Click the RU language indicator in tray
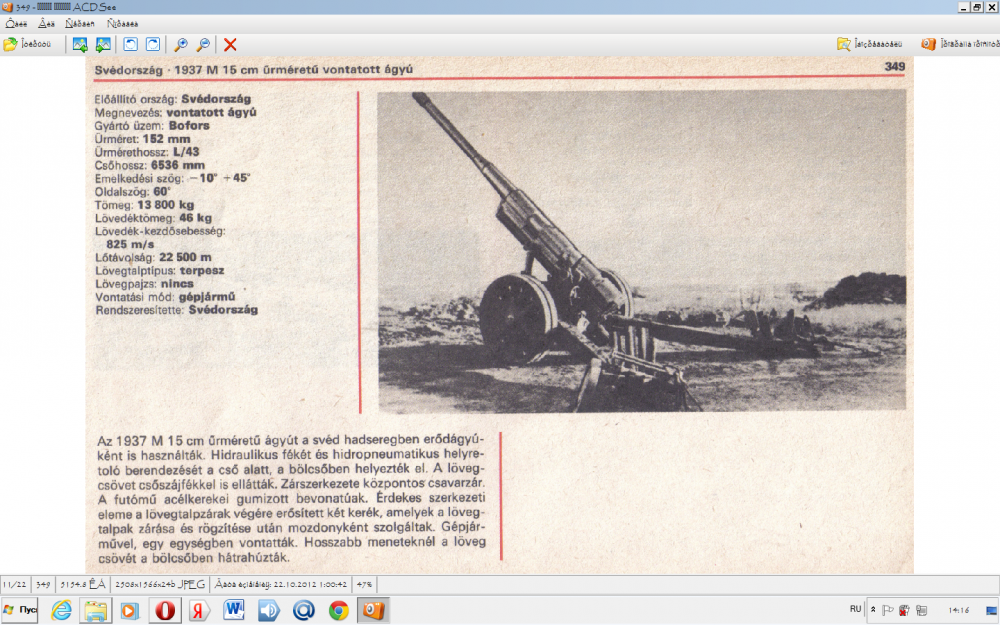The image size is (1000, 625). pos(855,608)
